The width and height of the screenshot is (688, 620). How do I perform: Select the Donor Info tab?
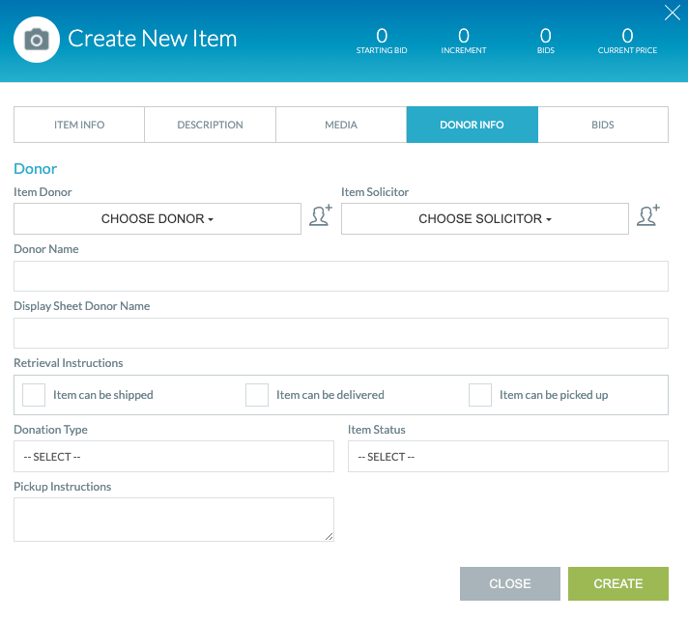tap(472, 125)
